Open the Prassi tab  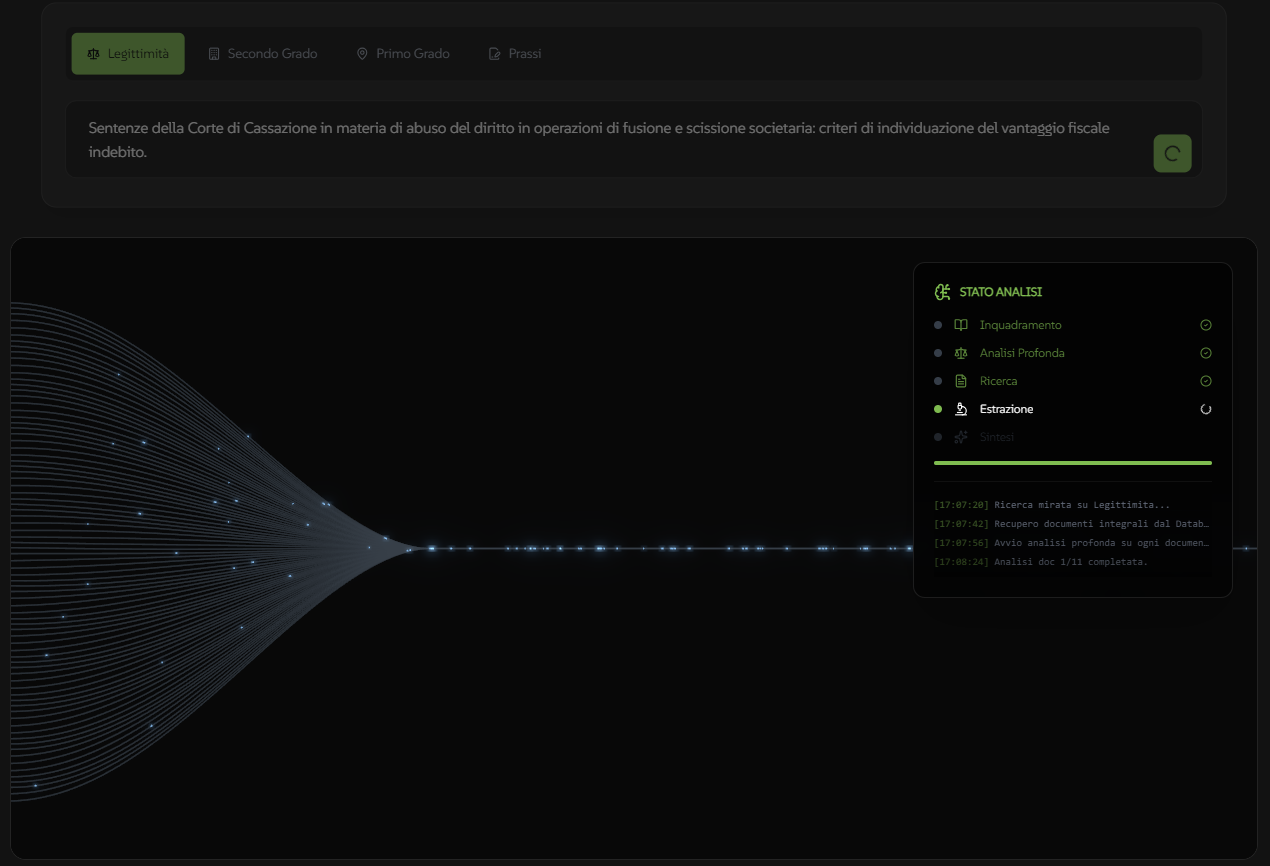pos(515,54)
